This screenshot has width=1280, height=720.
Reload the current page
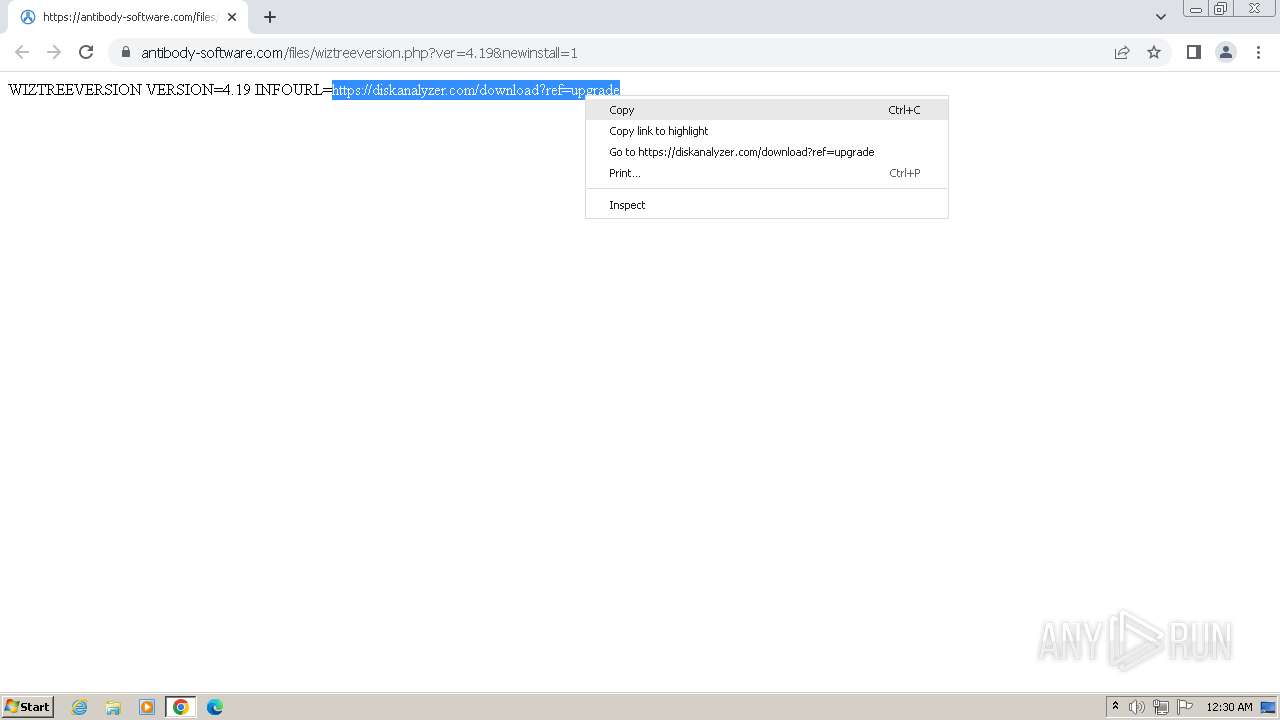tap(86, 52)
